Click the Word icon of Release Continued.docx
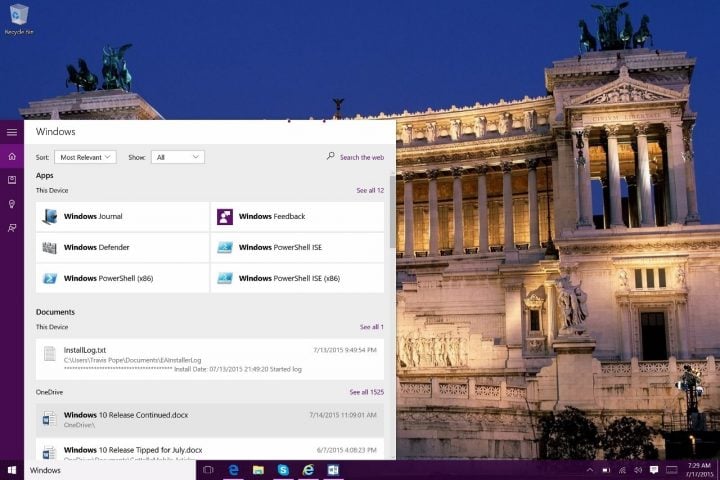The image size is (720, 480). [x=49, y=419]
